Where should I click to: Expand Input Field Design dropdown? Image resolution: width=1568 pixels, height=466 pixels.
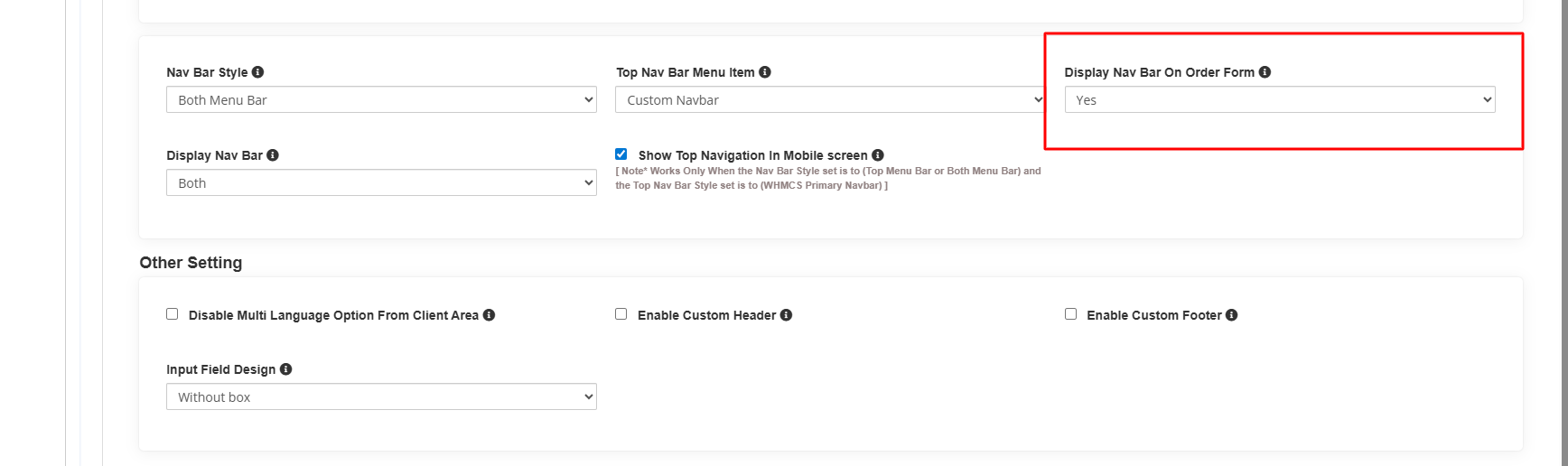pos(381,397)
